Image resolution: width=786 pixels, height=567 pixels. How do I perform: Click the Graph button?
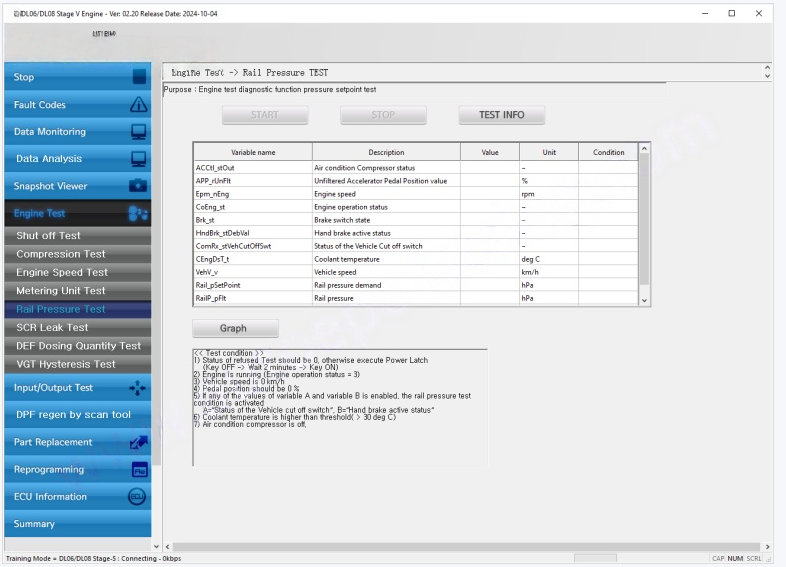(235, 328)
